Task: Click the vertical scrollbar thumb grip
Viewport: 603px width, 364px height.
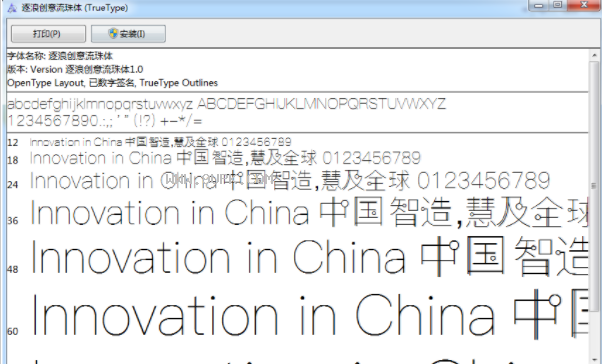Action: coord(594,186)
